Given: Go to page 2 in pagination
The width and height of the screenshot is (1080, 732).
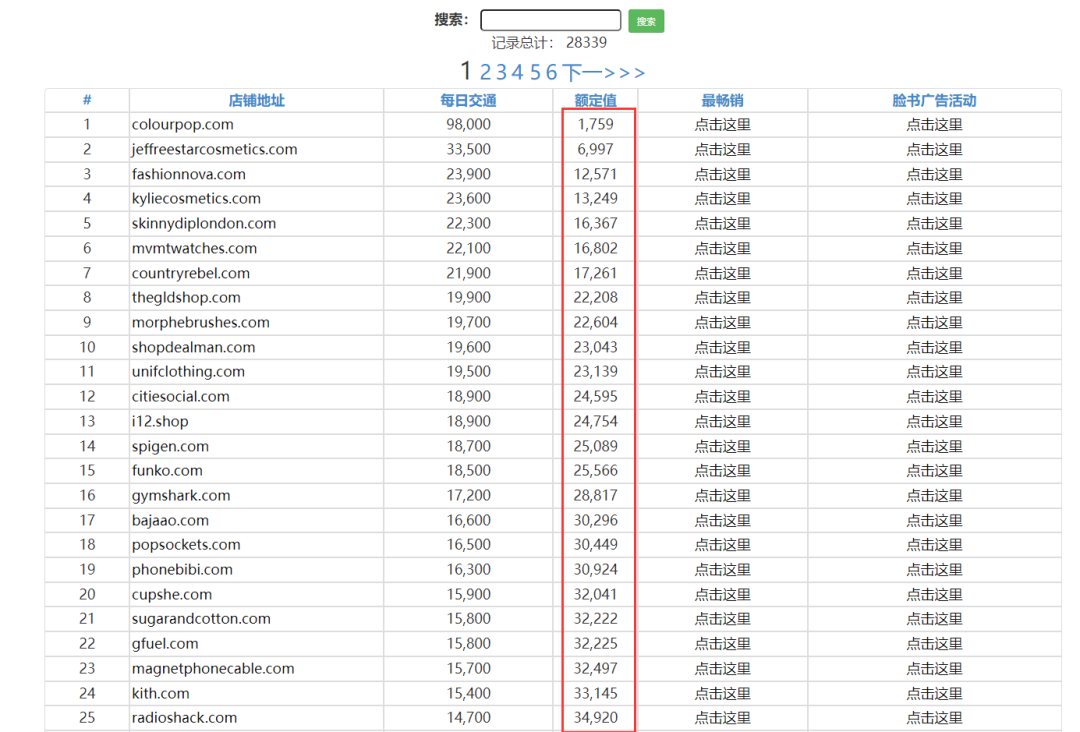Looking at the screenshot, I should pos(486,72).
